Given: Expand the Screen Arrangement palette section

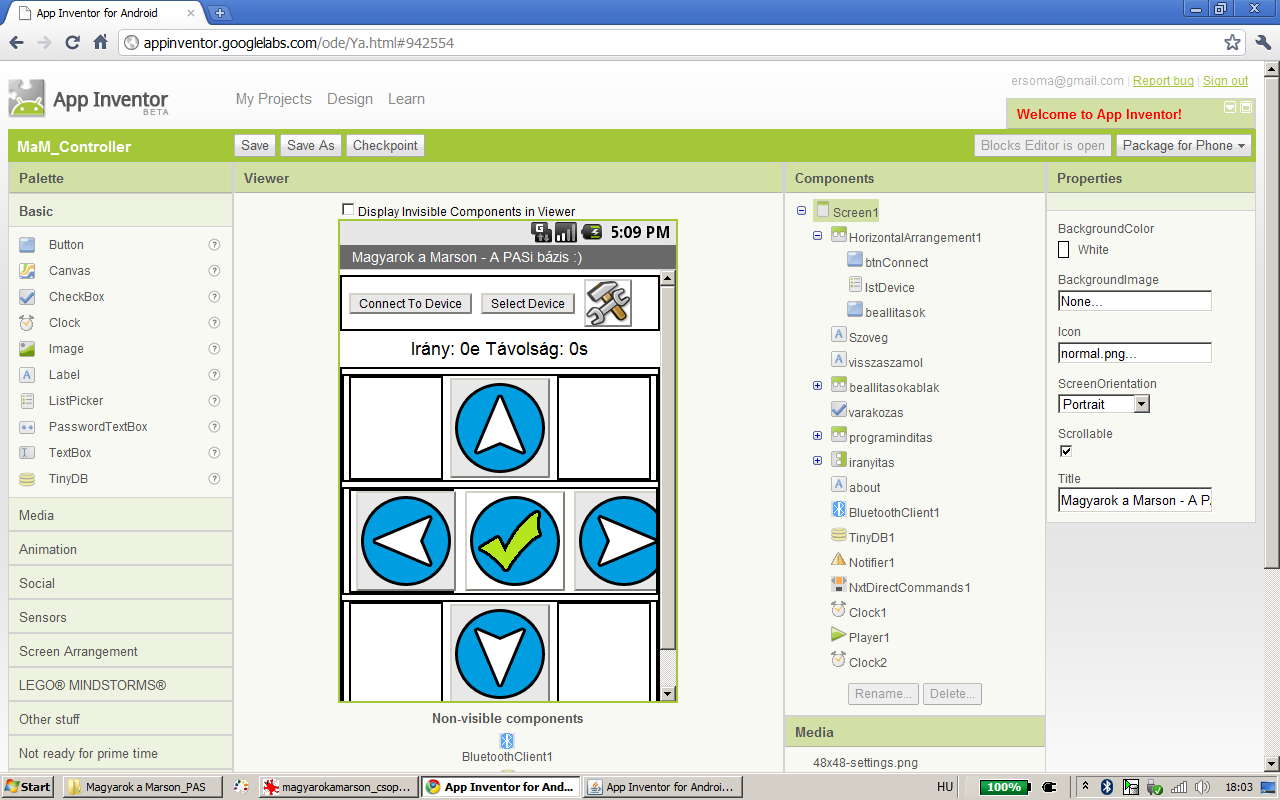Looking at the screenshot, I should coord(78,651).
